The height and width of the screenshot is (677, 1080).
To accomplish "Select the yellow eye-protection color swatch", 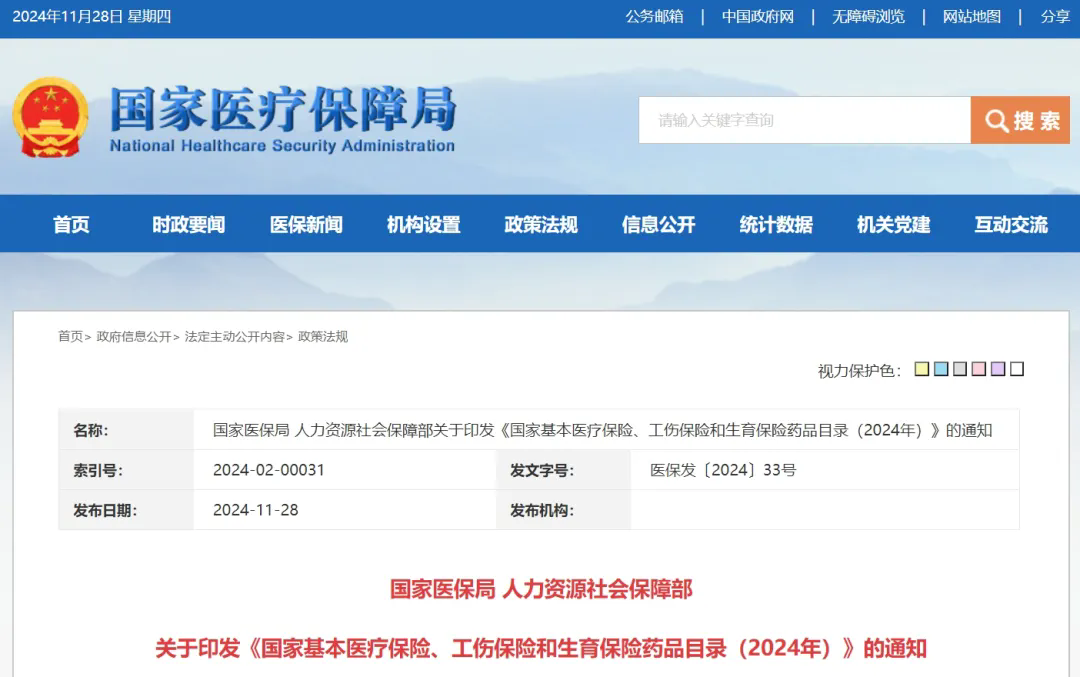I will (x=922, y=369).
